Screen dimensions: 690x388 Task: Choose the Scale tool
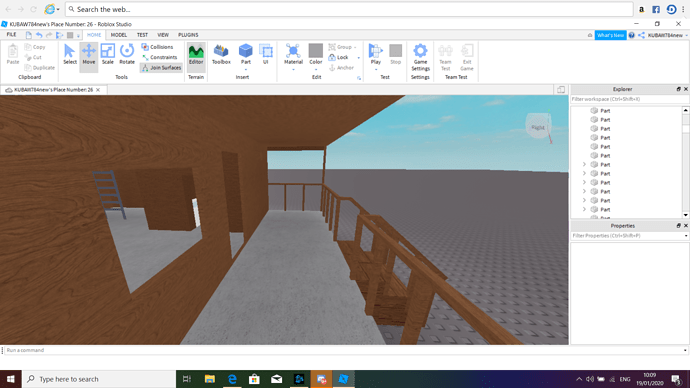(107, 55)
